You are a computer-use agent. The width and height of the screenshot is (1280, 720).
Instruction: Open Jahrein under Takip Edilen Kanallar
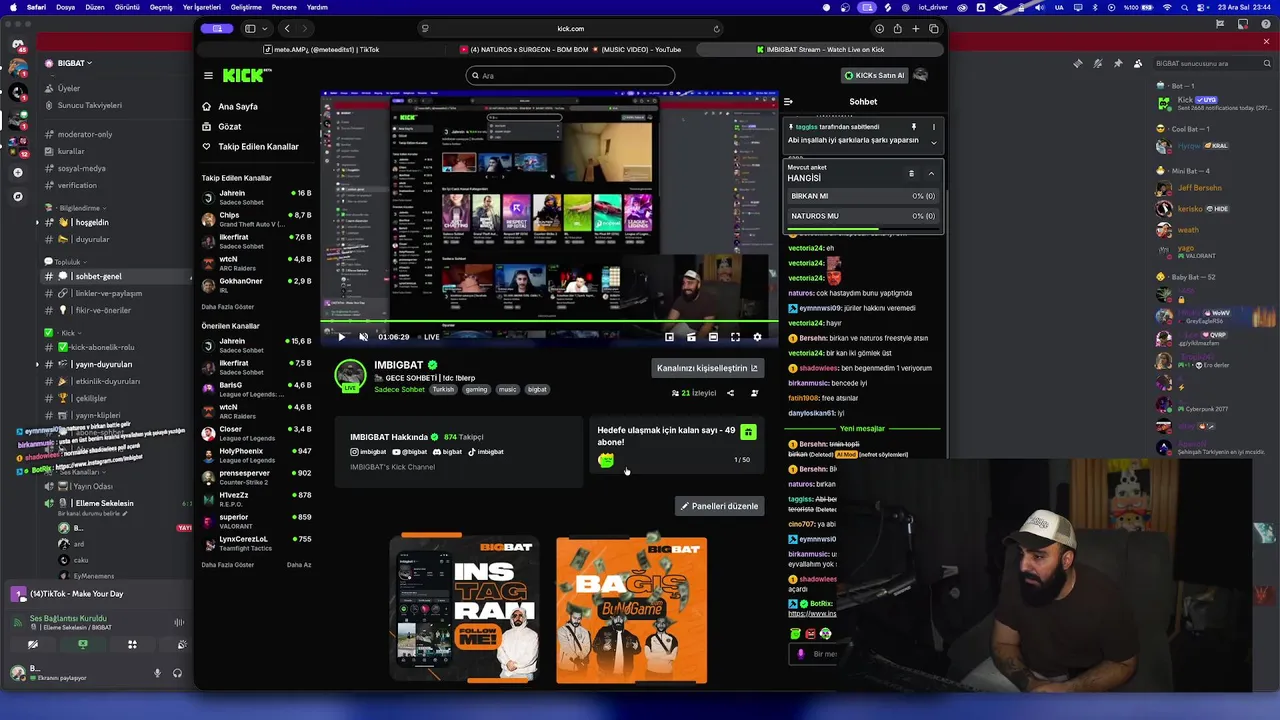(257, 197)
